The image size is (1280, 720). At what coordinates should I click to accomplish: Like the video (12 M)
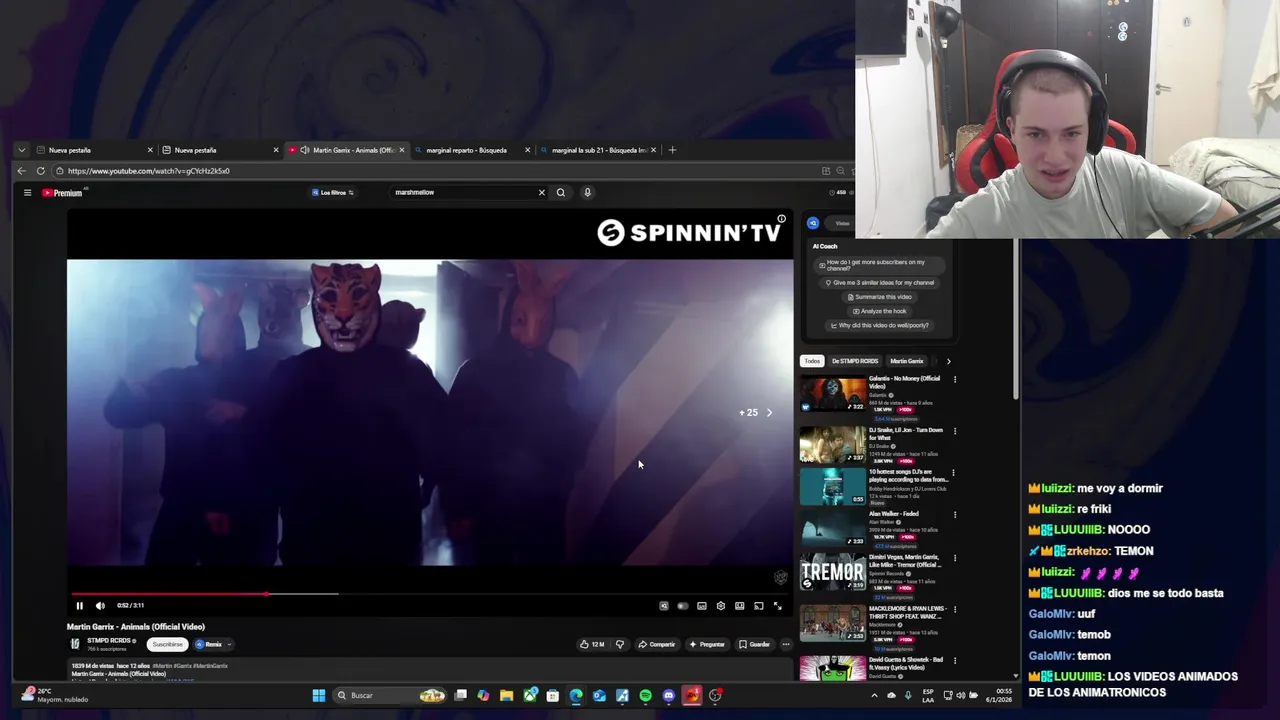[x=592, y=644]
